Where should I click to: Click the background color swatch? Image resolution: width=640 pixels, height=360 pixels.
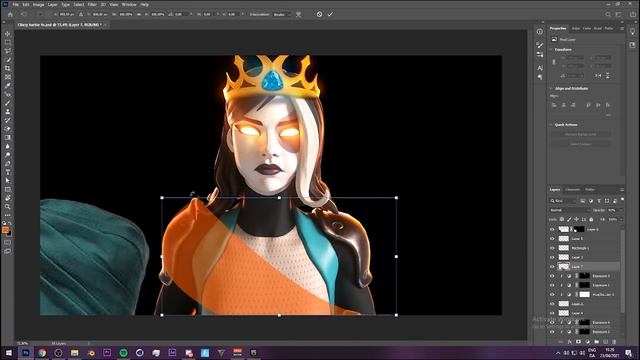9,234
